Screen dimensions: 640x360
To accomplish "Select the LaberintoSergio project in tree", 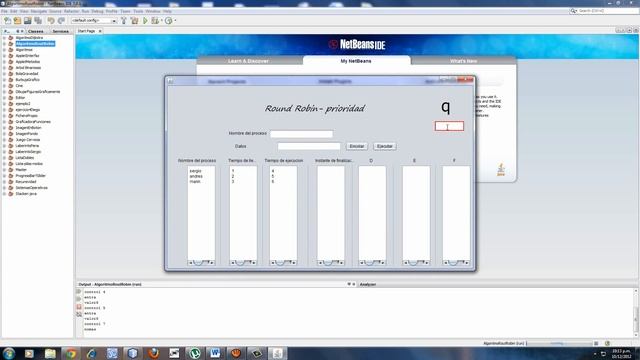I will click(28, 152).
